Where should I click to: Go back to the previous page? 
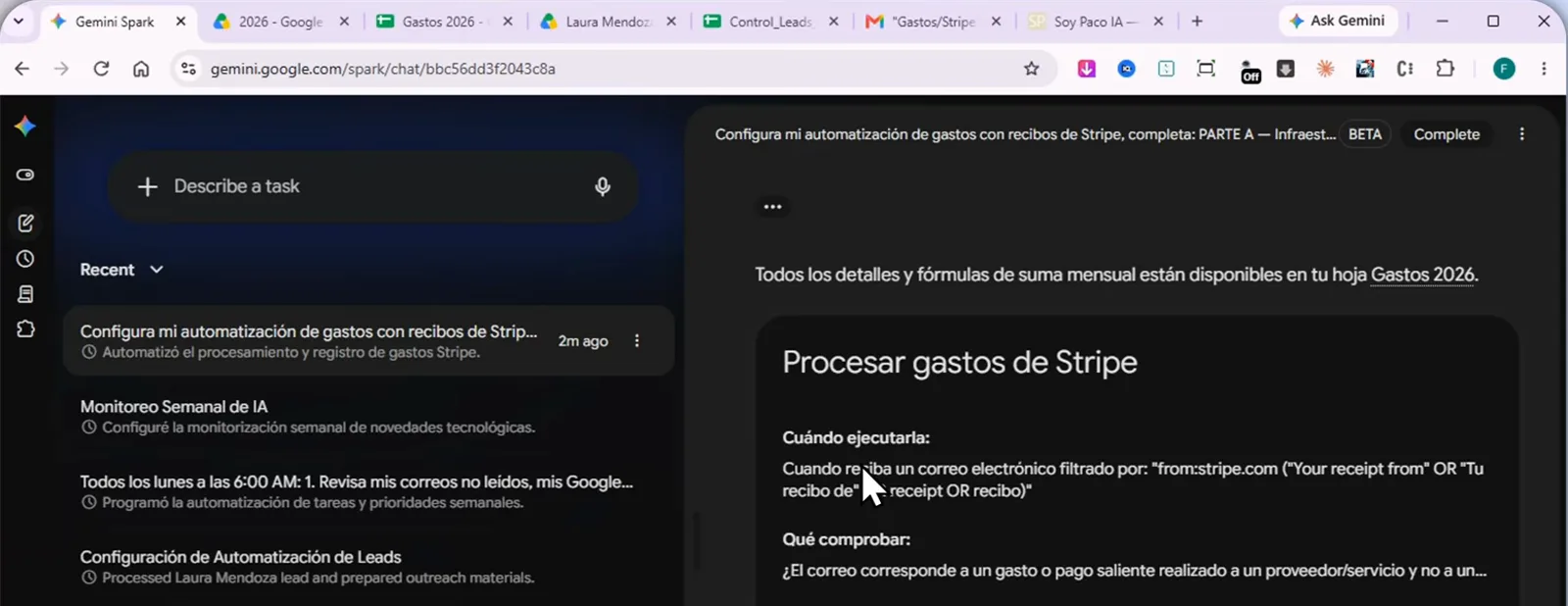coord(22,69)
